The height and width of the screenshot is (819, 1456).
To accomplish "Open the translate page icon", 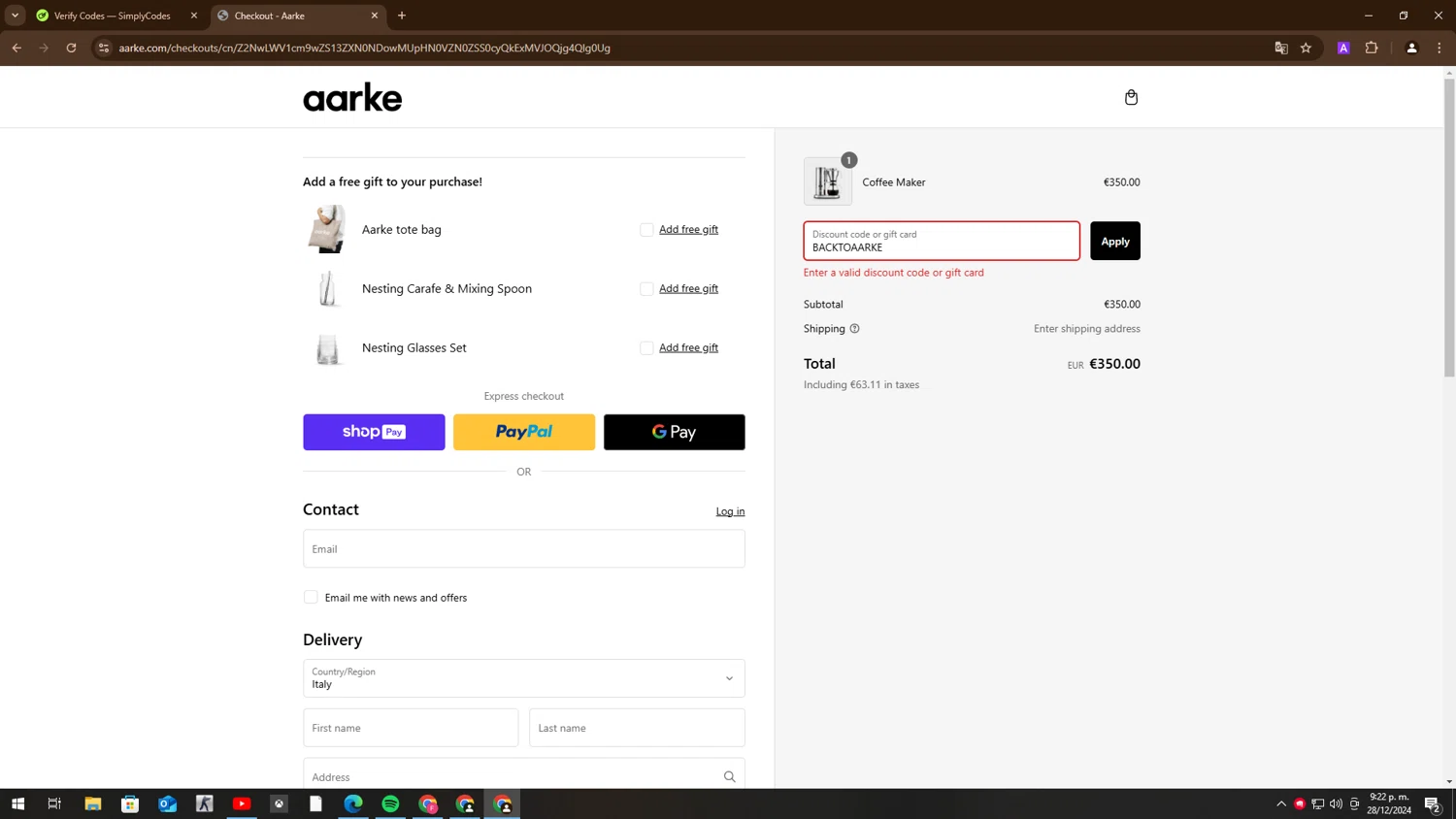I will tap(1280, 48).
